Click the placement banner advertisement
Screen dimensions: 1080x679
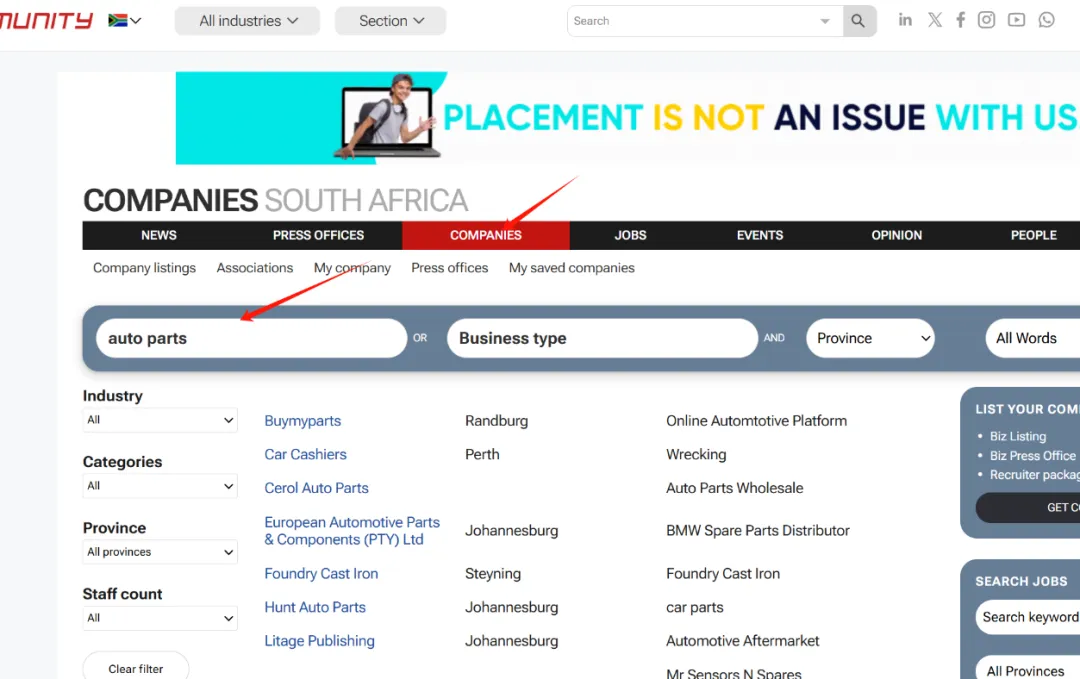[x=627, y=118]
